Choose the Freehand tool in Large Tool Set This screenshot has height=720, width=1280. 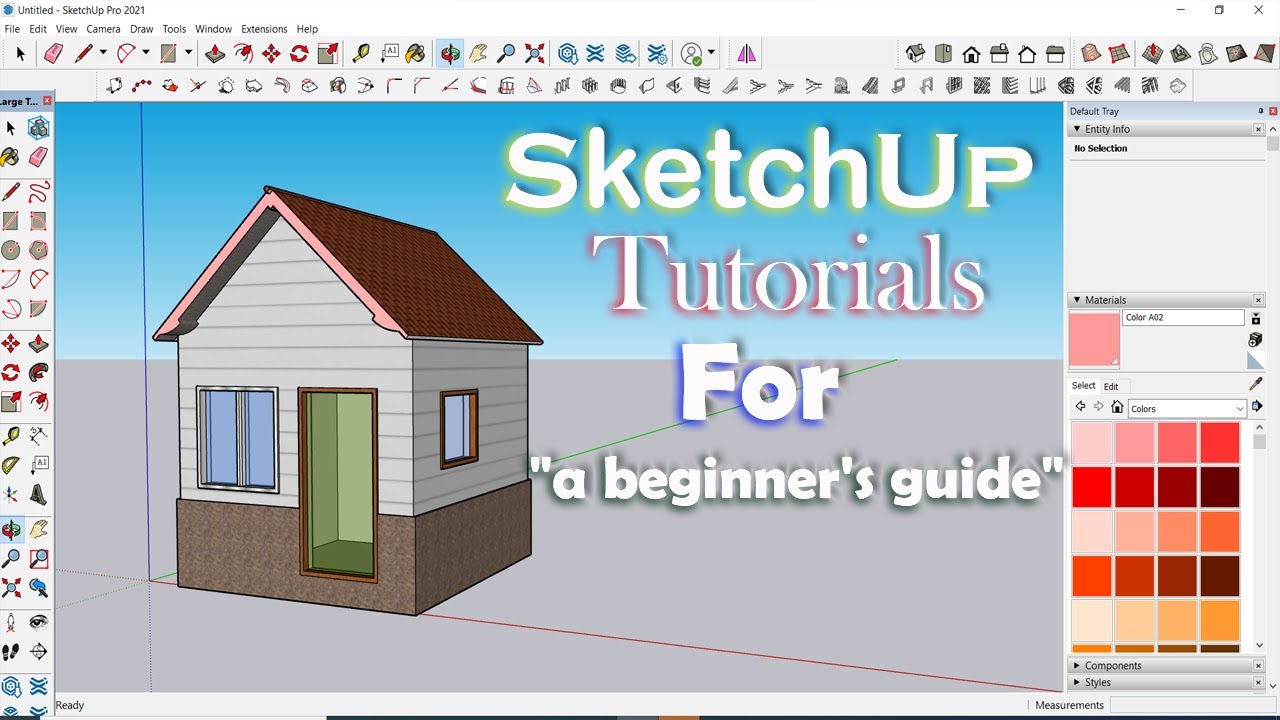tap(39, 192)
